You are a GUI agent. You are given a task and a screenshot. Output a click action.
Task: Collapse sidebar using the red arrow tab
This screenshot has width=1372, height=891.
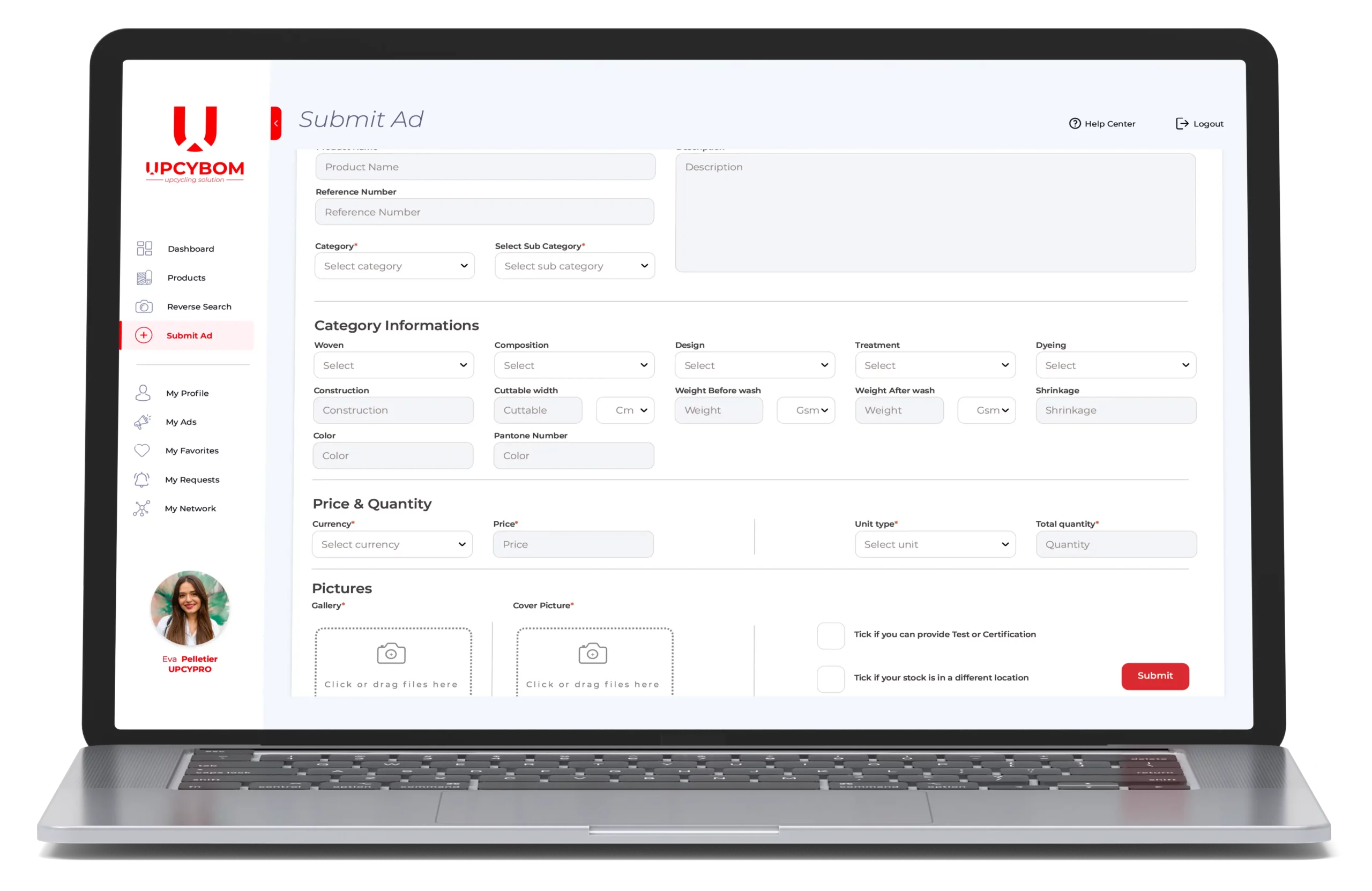276,123
